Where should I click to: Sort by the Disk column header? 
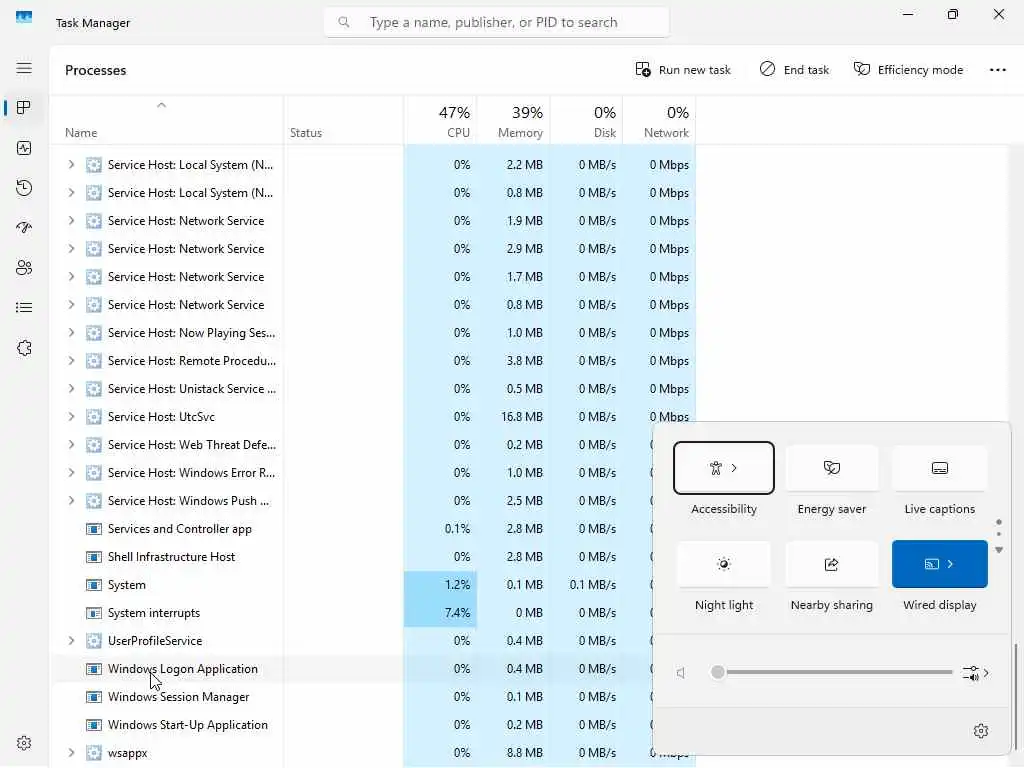tap(586, 121)
